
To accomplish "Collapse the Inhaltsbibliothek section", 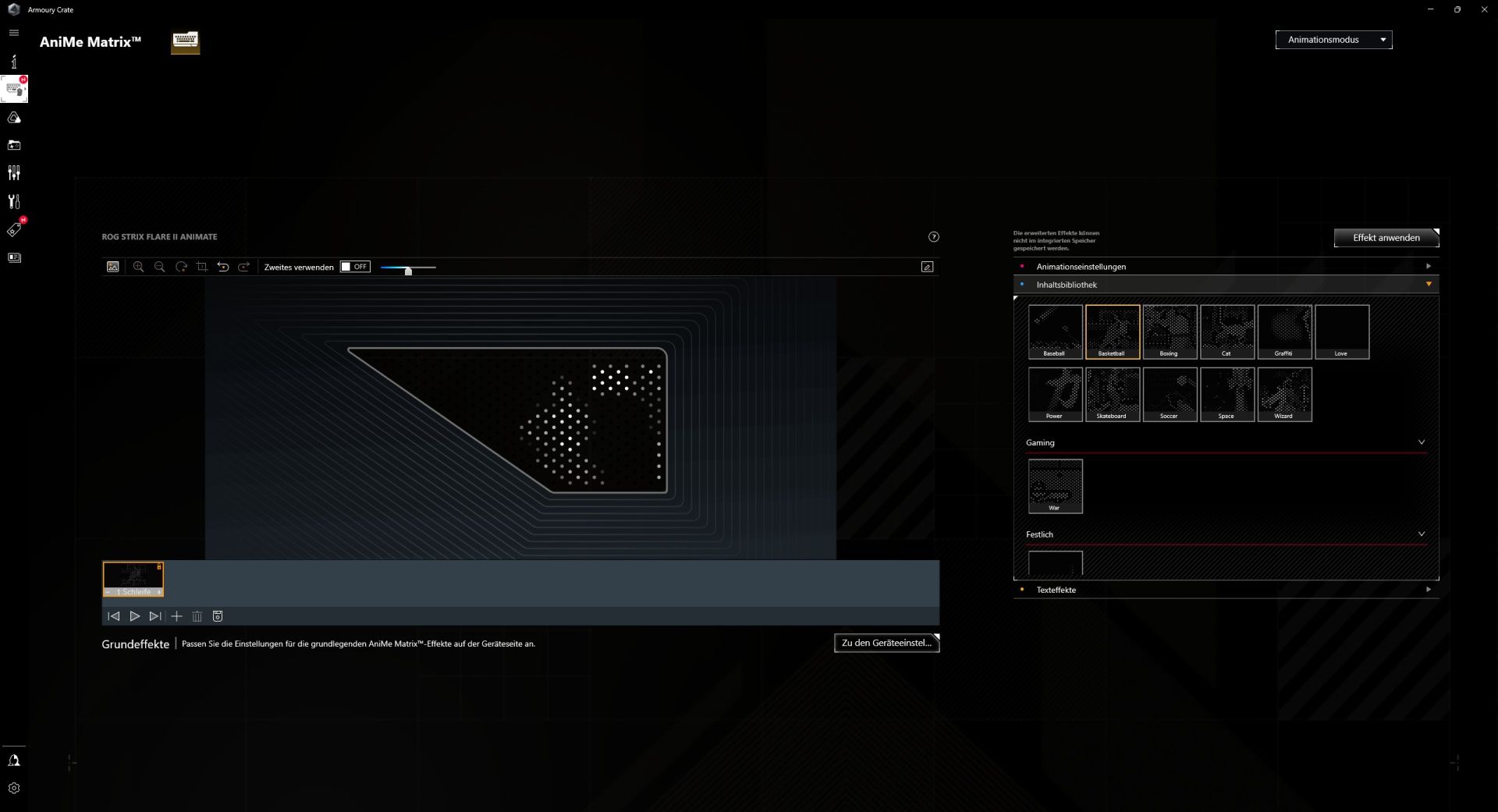I will click(1226, 285).
